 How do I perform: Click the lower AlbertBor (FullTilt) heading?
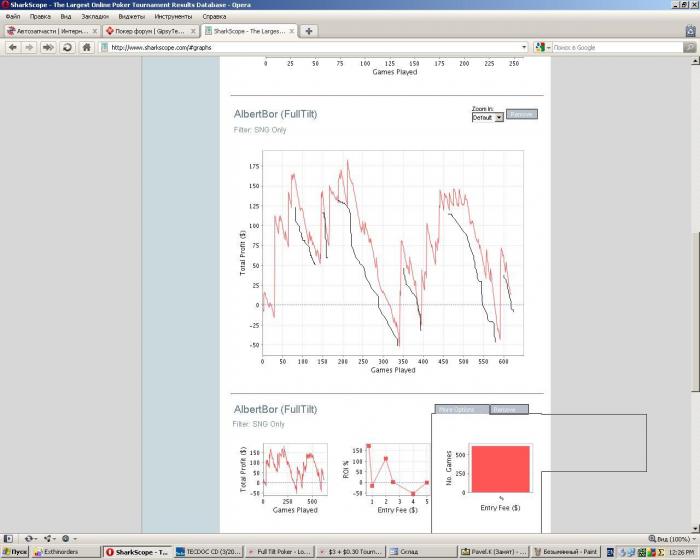point(275,409)
